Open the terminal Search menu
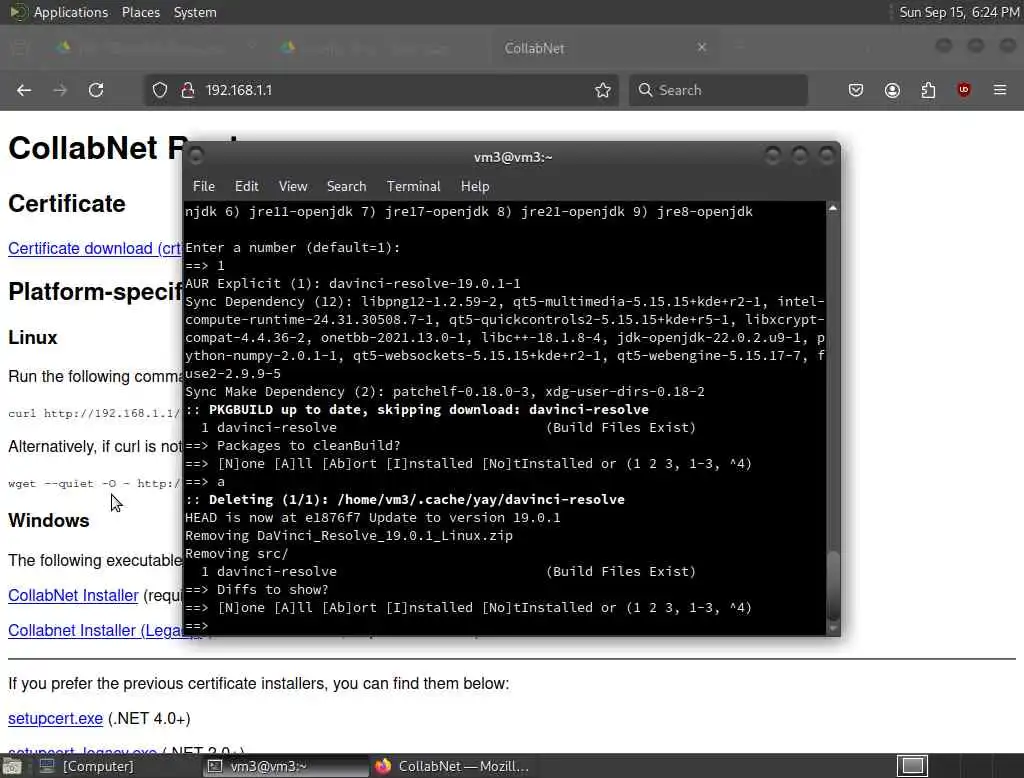This screenshot has height=778, width=1024. click(x=346, y=186)
